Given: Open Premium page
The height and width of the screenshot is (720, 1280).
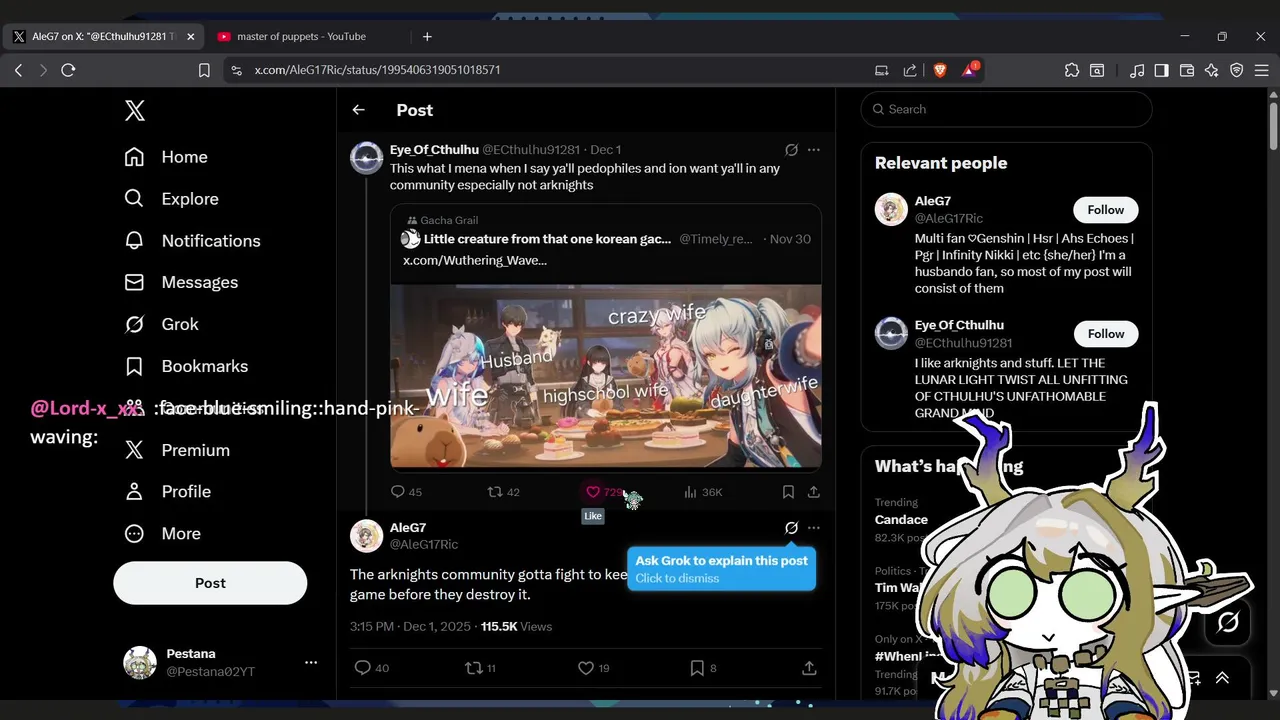Looking at the screenshot, I should (x=177, y=450).
